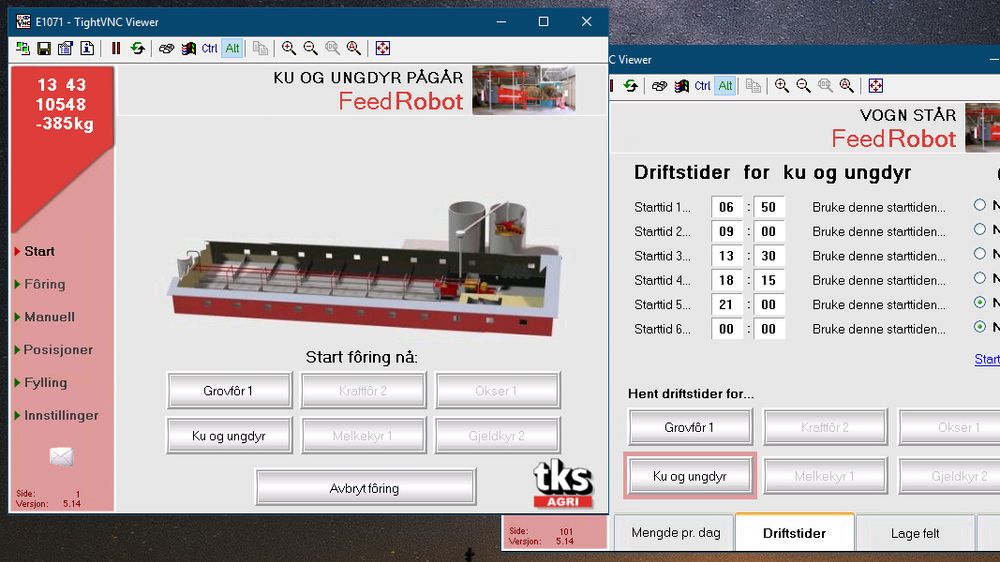Click Zoom out icon in second viewer window
Image resolution: width=1000 pixels, height=562 pixels.
point(804,86)
